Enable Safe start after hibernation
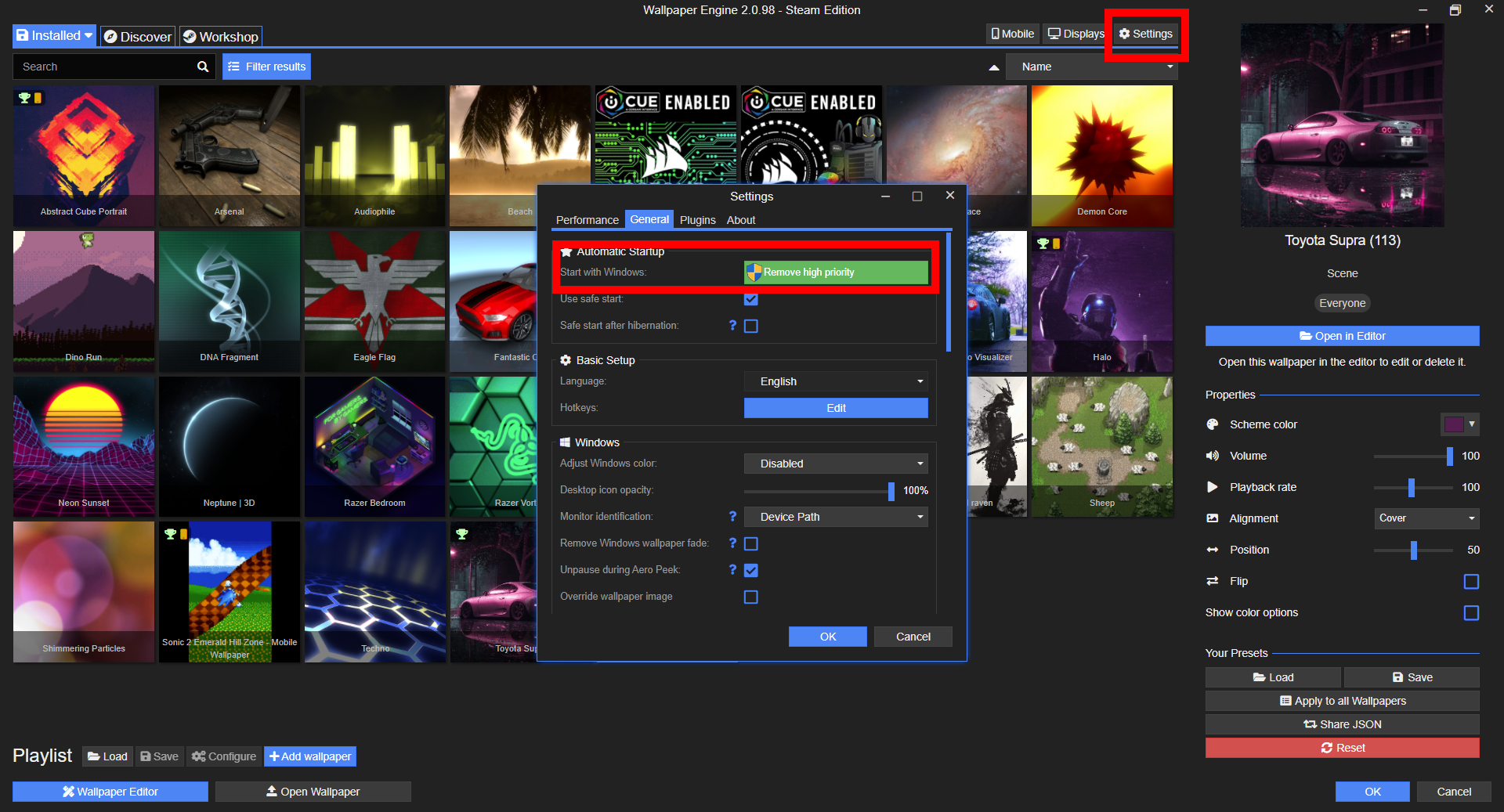This screenshot has height=812, width=1504. pos(751,326)
